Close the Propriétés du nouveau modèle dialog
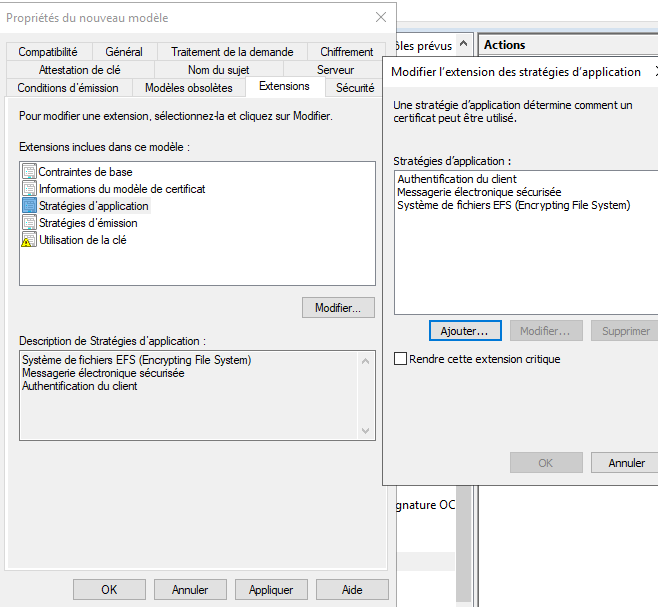 pyautogui.click(x=380, y=18)
